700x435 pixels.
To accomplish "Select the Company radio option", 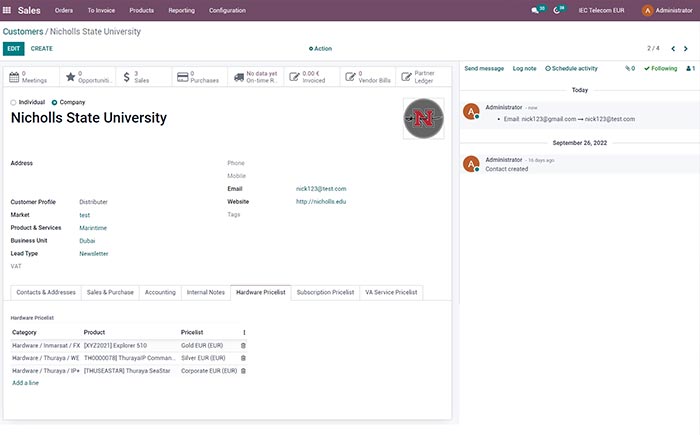I will 54,102.
